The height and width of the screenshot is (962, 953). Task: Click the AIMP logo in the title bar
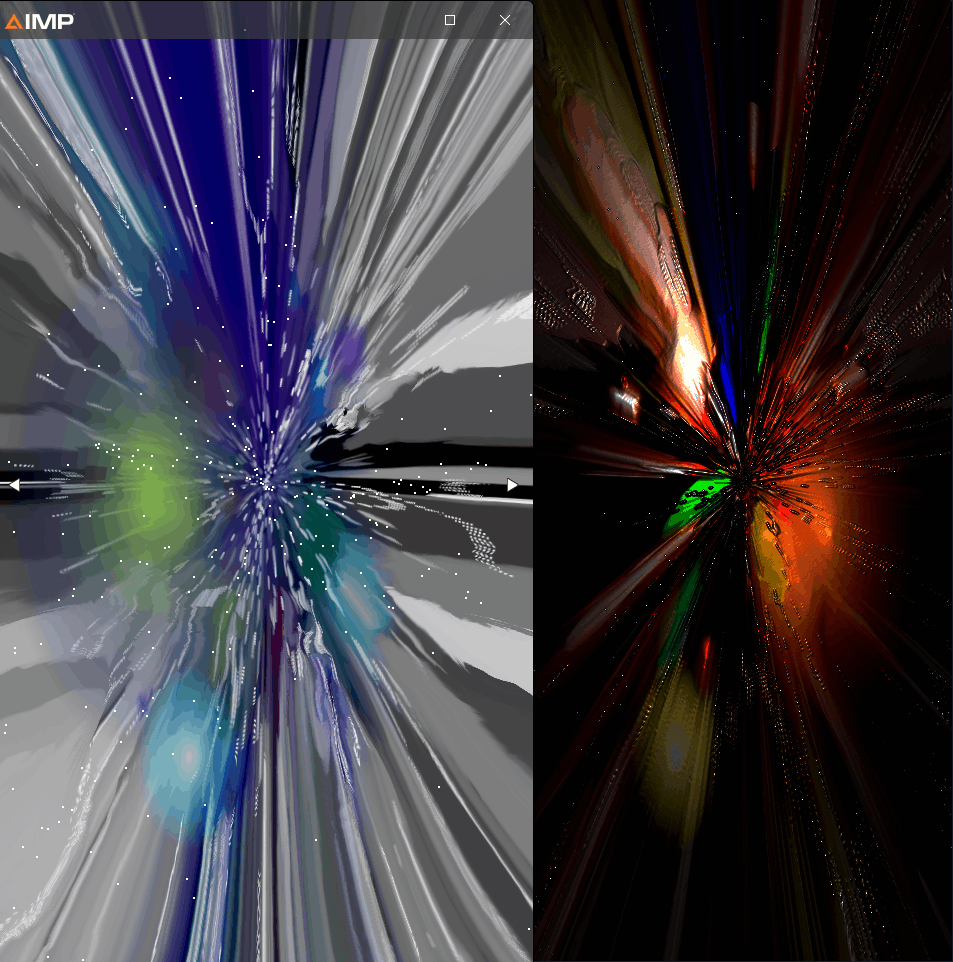(x=39, y=21)
